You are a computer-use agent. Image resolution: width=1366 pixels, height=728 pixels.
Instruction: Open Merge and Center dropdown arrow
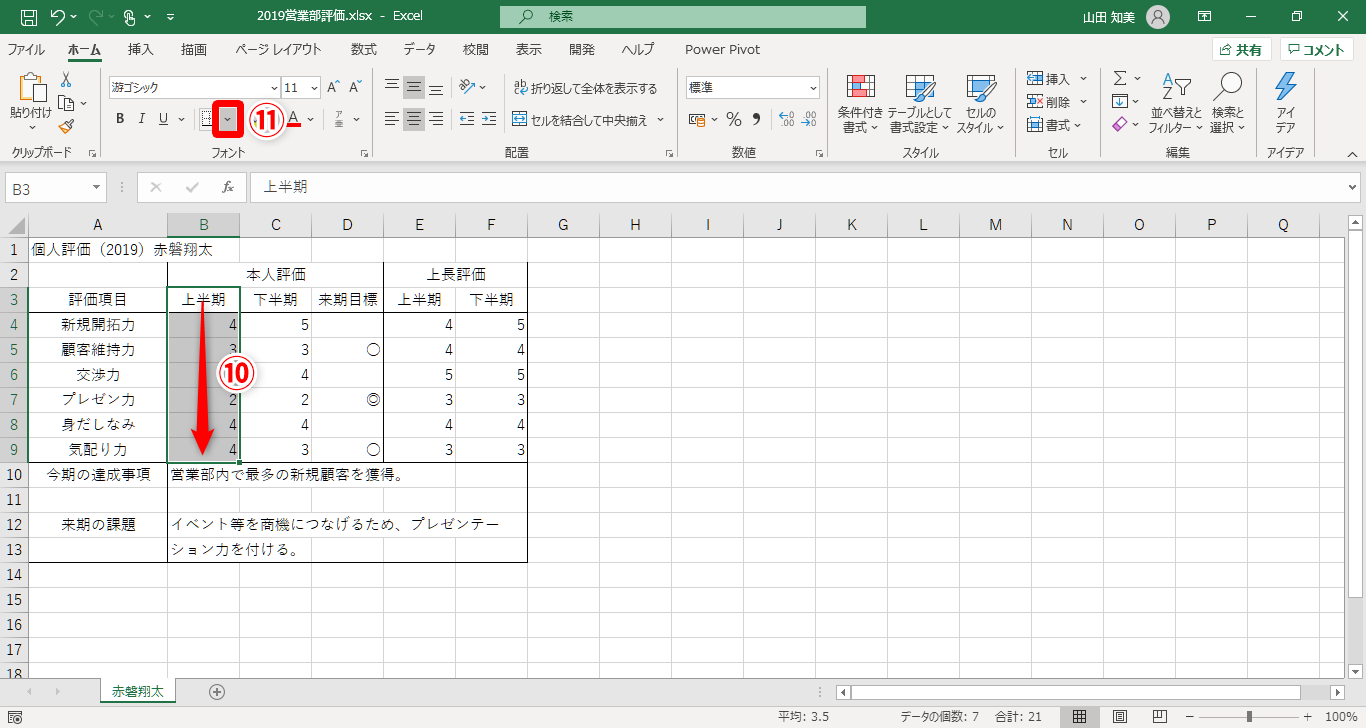pyautogui.click(x=660, y=120)
